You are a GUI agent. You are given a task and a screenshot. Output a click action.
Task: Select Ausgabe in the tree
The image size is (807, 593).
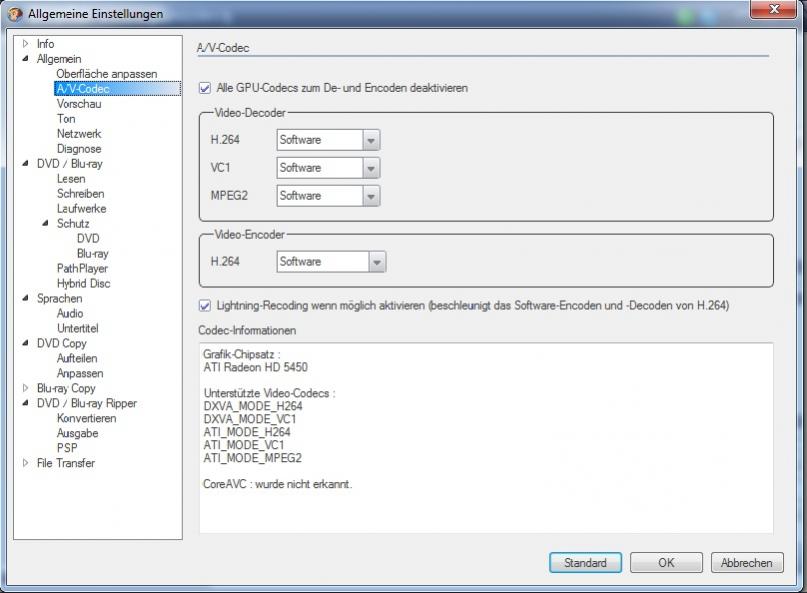click(77, 433)
